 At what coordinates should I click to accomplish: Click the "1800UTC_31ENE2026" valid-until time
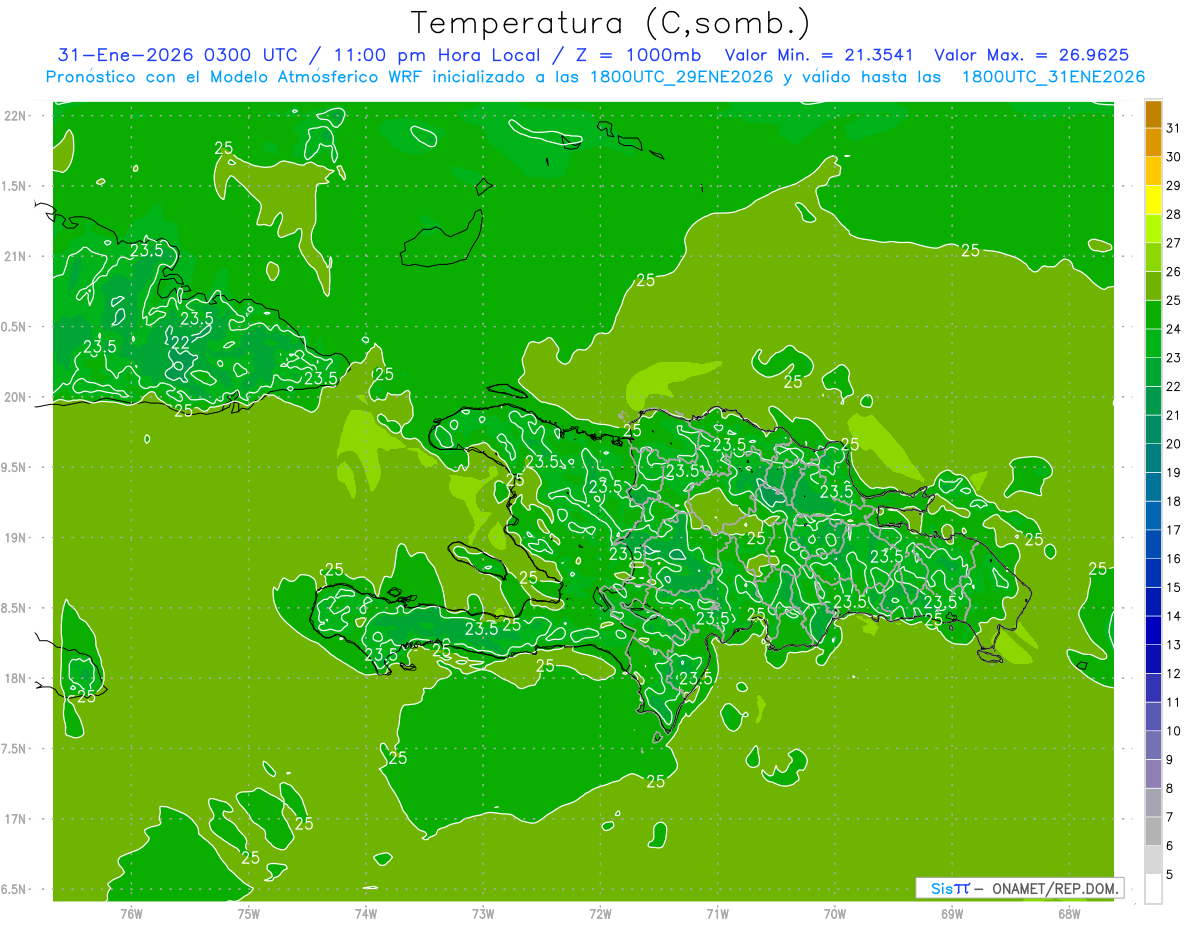(1053, 76)
